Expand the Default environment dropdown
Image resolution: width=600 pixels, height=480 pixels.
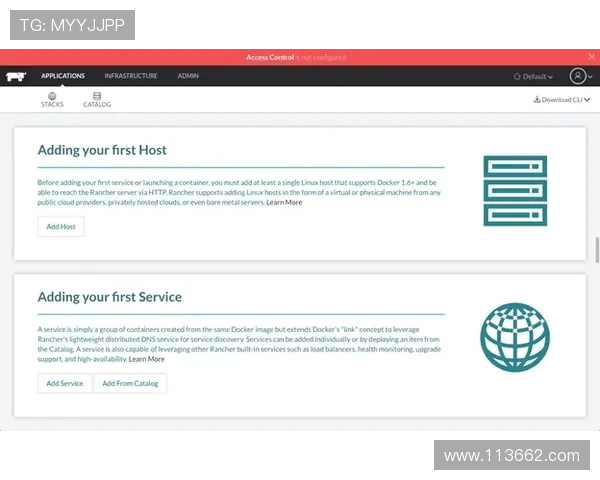[532, 76]
